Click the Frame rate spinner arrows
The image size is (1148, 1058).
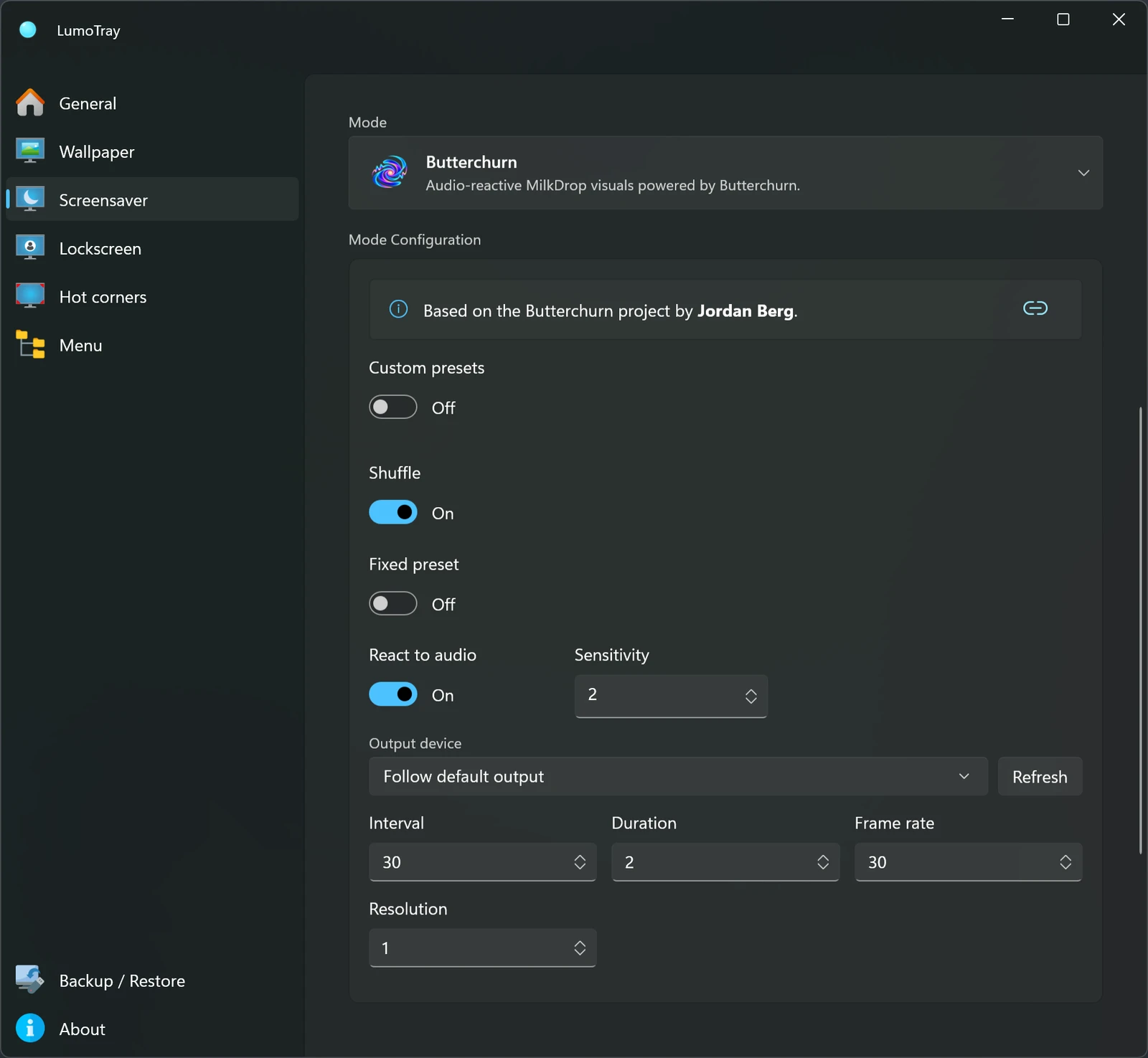pyautogui.click(x=1065, y=862)
